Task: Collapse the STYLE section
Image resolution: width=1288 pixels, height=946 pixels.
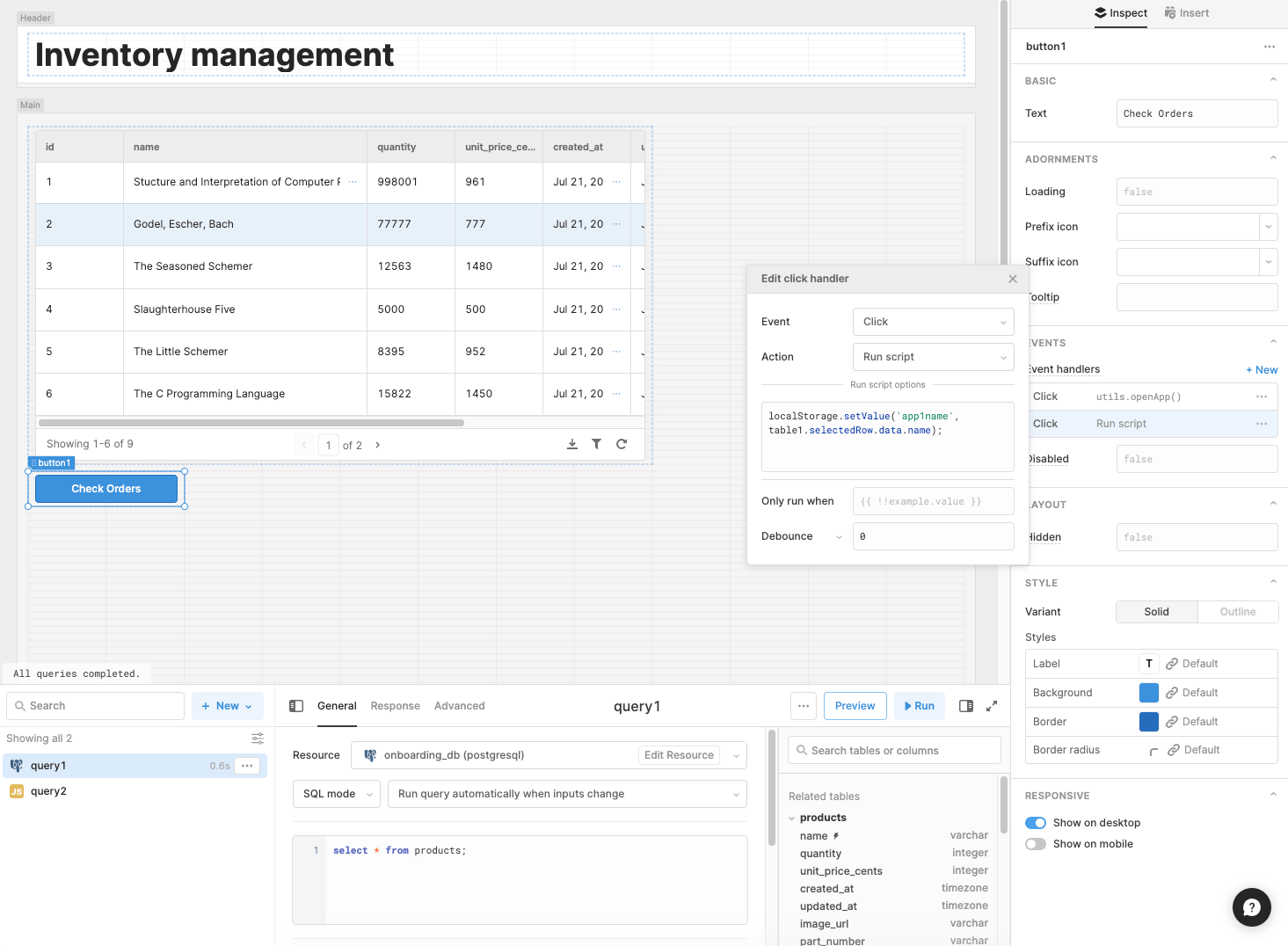Action: tap(1273, 582)
